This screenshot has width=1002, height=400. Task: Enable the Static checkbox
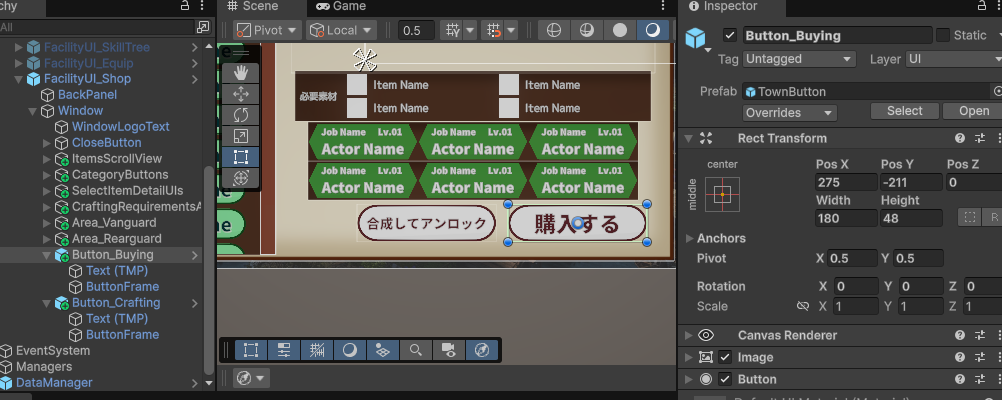tap(943, 36)
